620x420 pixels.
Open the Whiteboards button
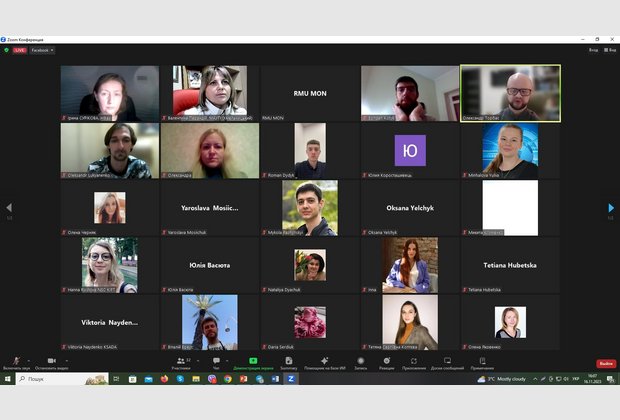pos(447,363)
